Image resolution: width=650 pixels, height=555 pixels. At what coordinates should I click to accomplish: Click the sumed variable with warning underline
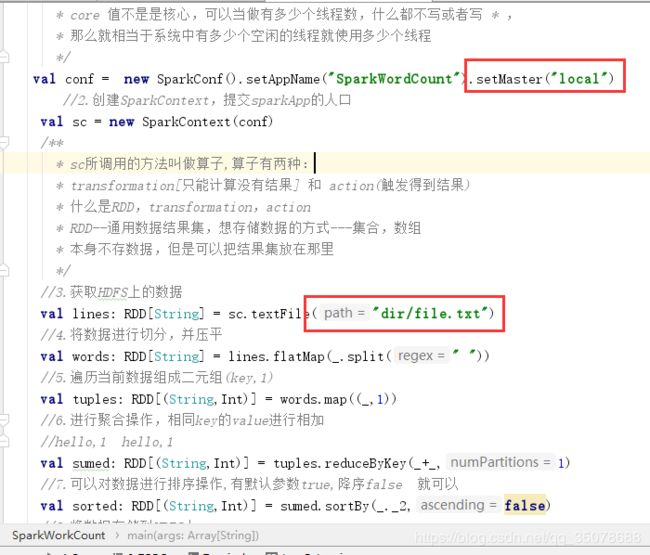point(90,463)
